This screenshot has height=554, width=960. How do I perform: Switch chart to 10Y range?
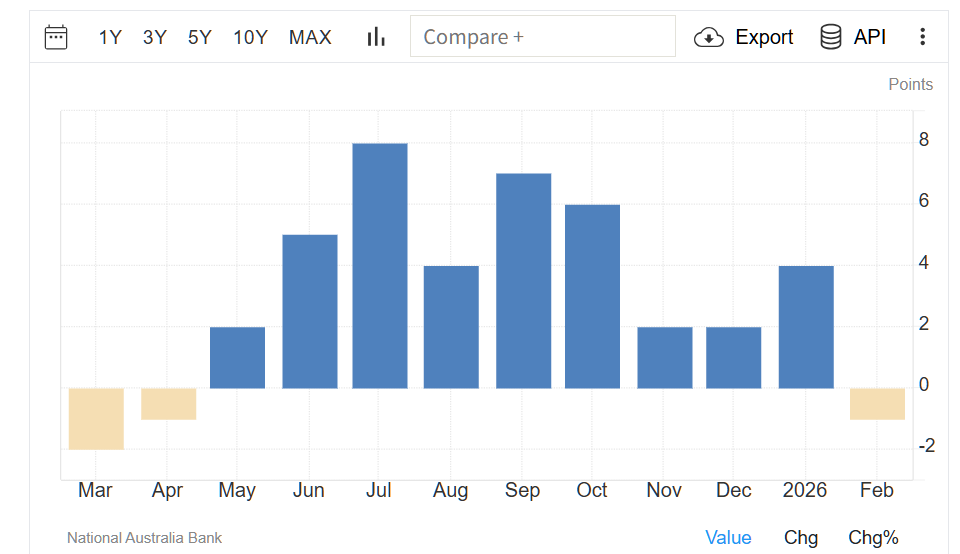pyautogui.click(x=250, y=37)
